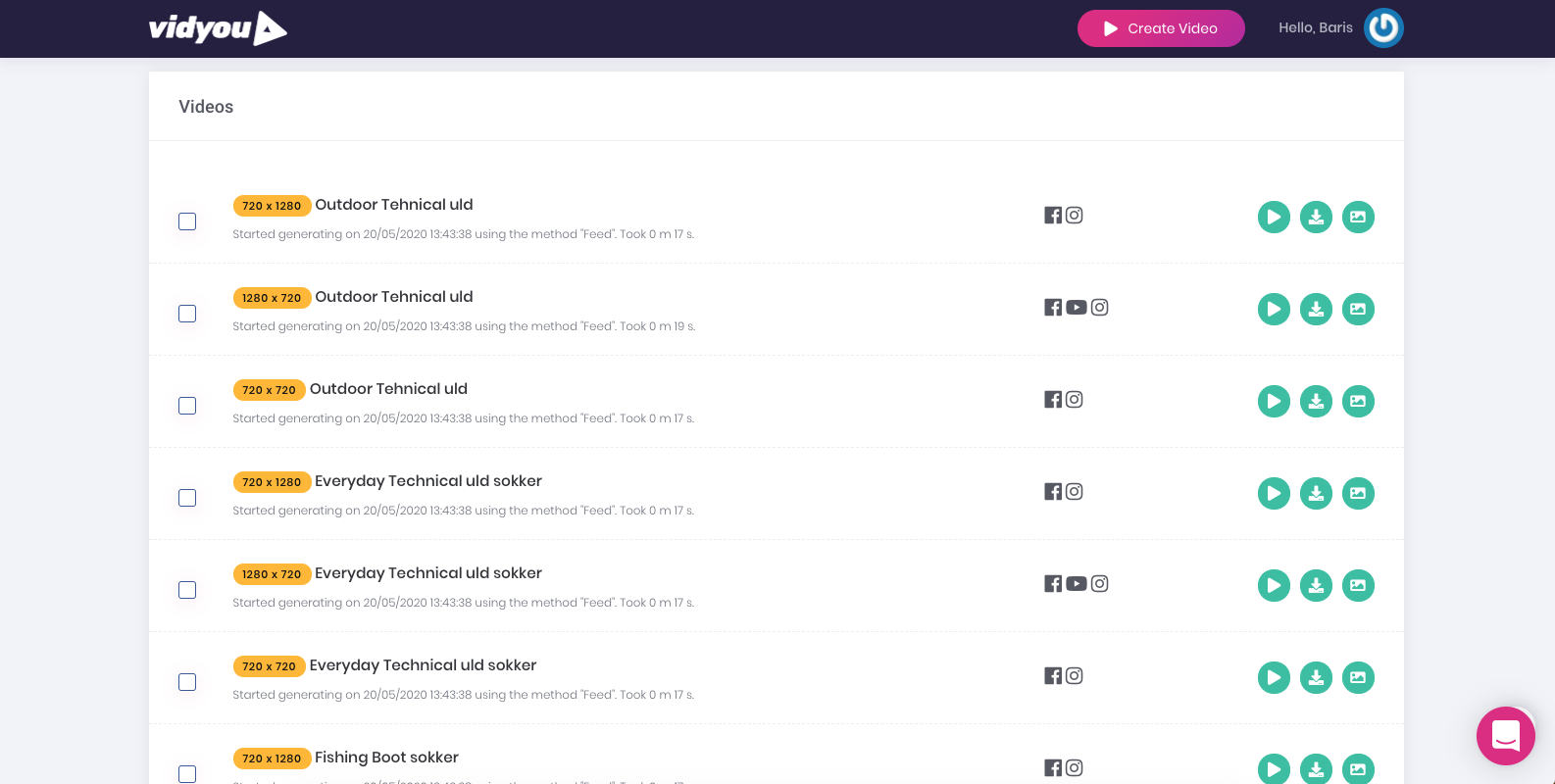1555x784 pixels.
Task: Check the 1280 x 720 Everyday Technical uld sokker checkbox
Action: (x=187, y=590)
